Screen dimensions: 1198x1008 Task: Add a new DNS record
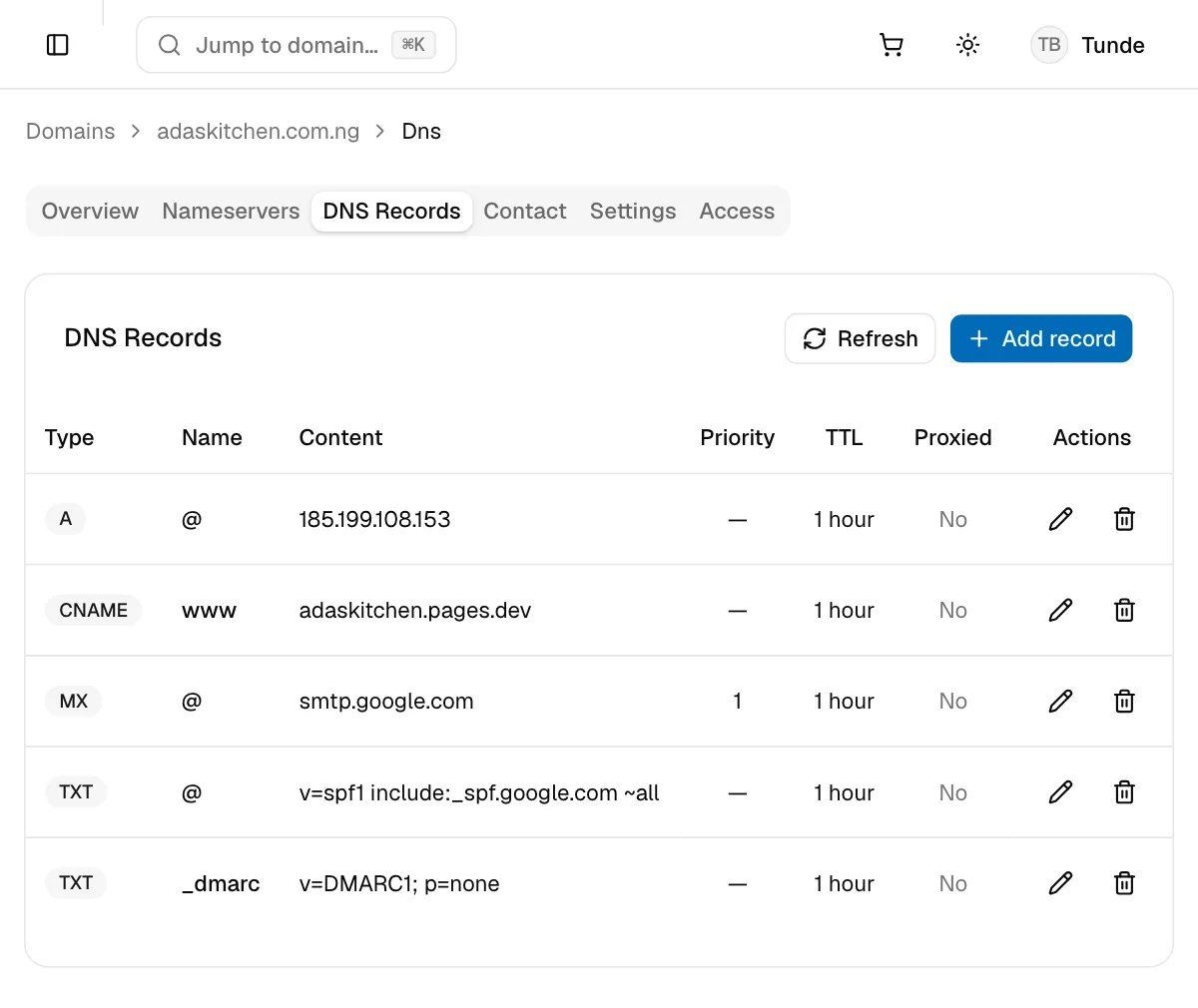pos(1041,338)
